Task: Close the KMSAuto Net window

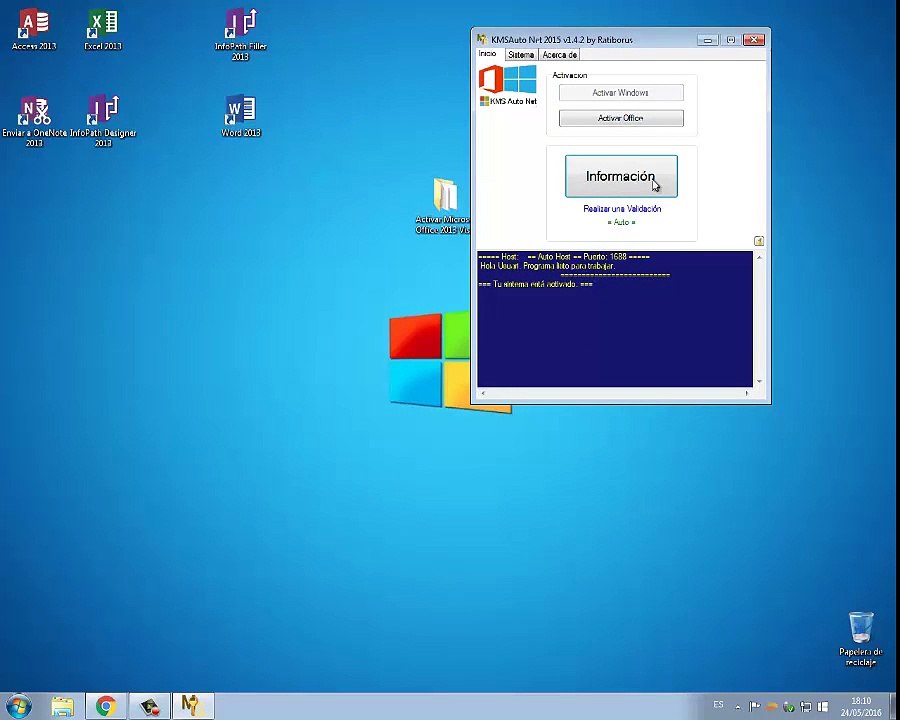Action: tap(754, 40)
